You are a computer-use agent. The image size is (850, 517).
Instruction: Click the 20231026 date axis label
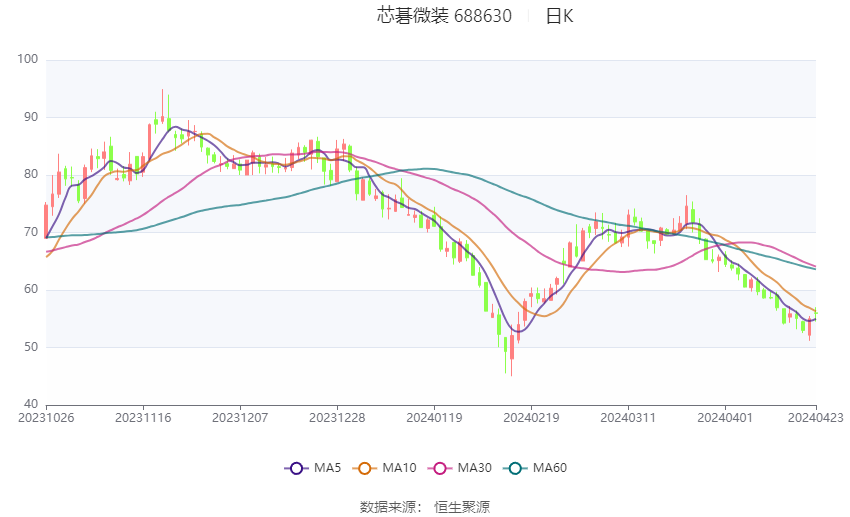(46, 417)
